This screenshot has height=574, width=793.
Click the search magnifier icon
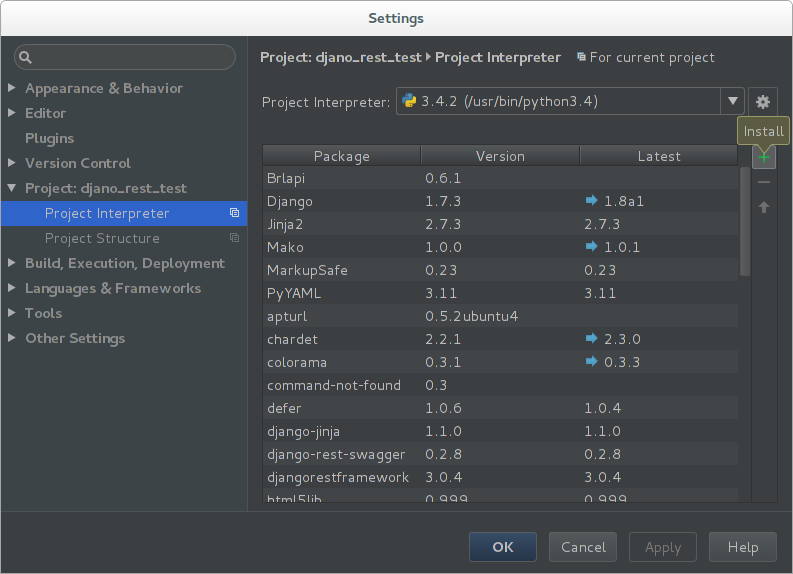click(25, 58)
